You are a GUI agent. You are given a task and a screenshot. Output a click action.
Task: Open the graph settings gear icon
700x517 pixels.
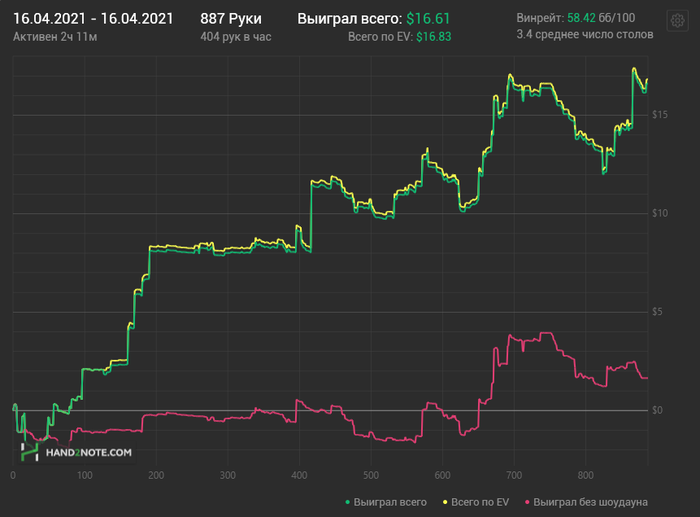[x=677, y=21]
